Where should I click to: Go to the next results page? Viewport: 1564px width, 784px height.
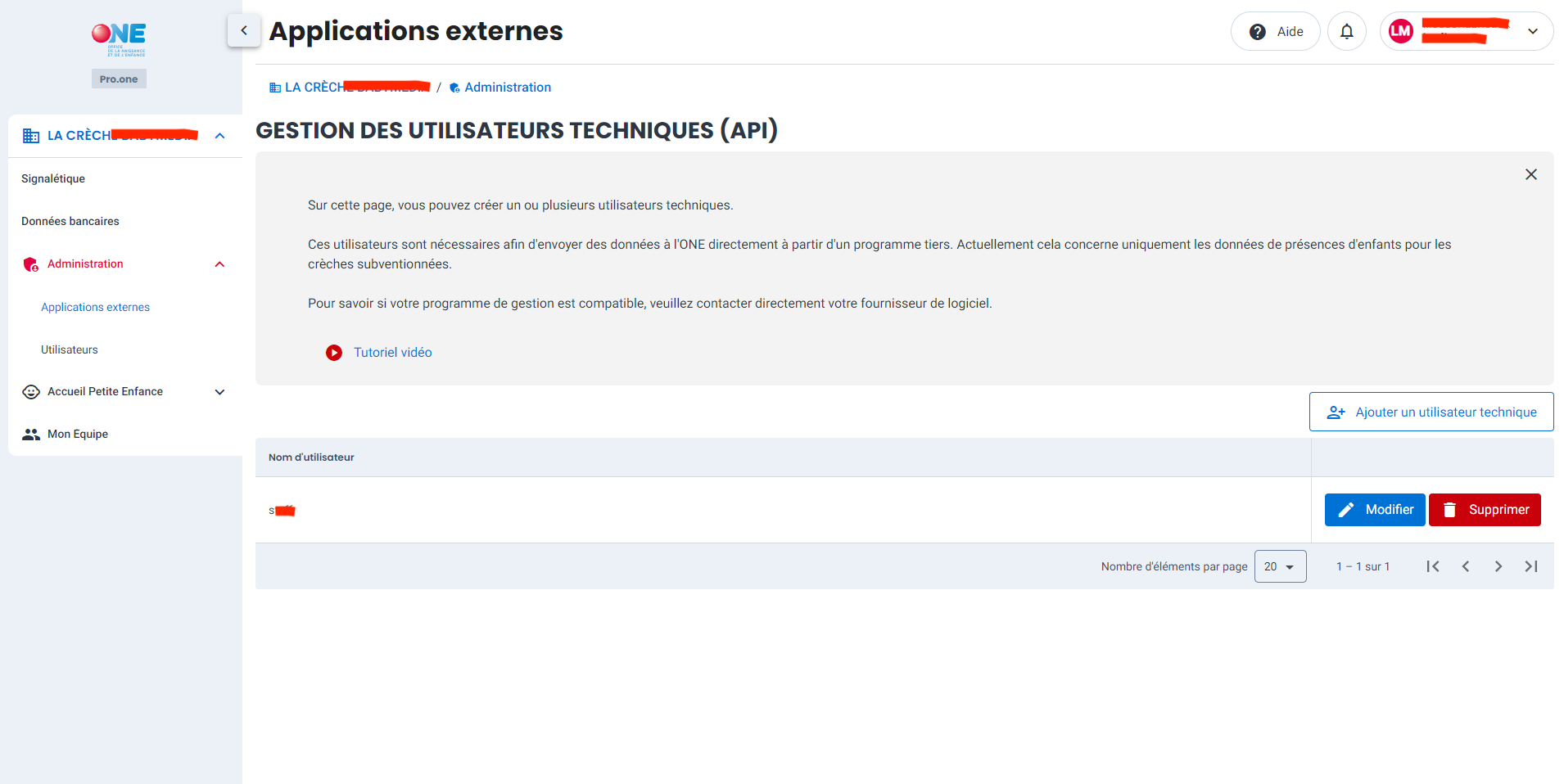tap(1498, 566)
